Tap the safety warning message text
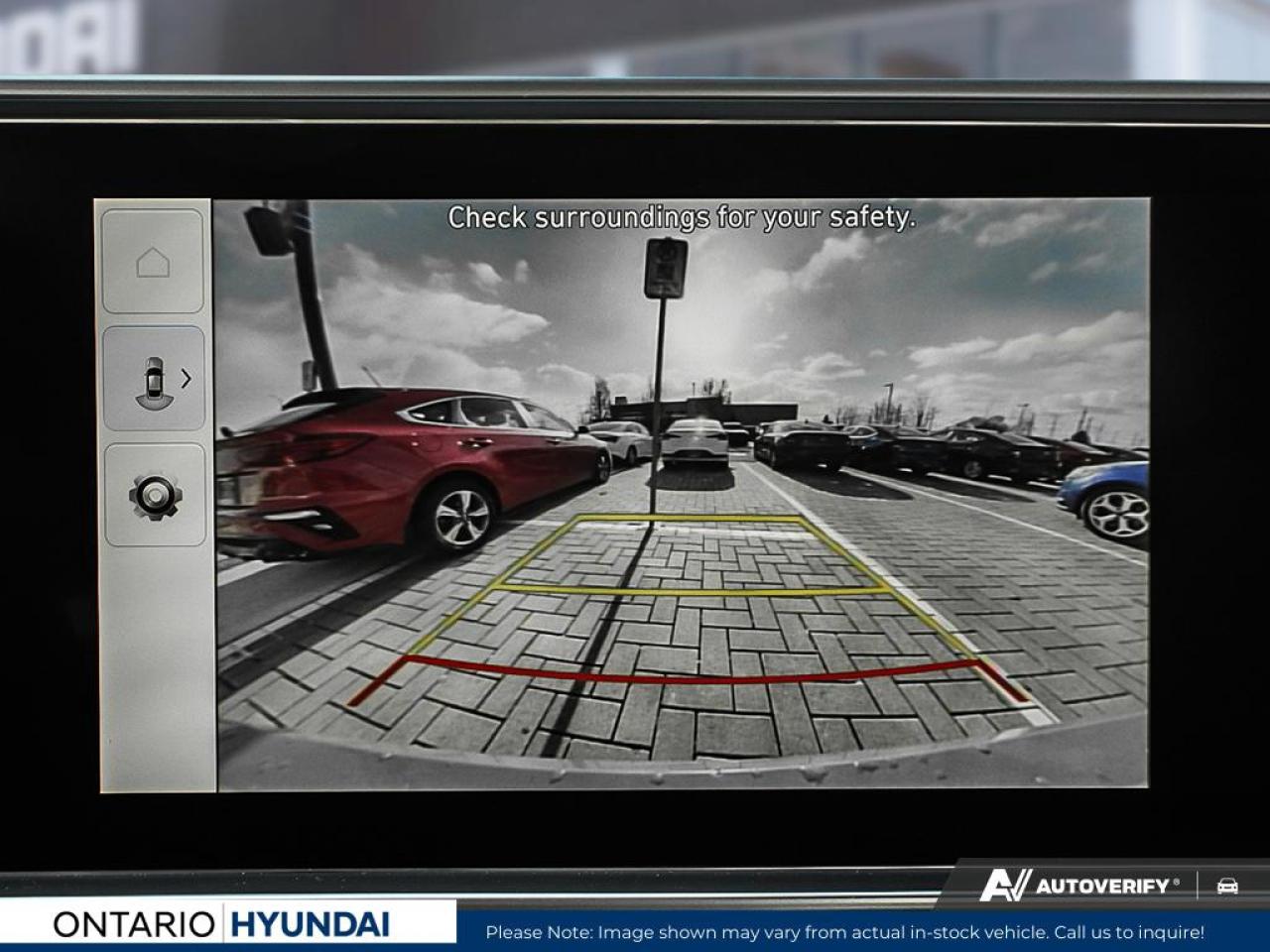 685,219
